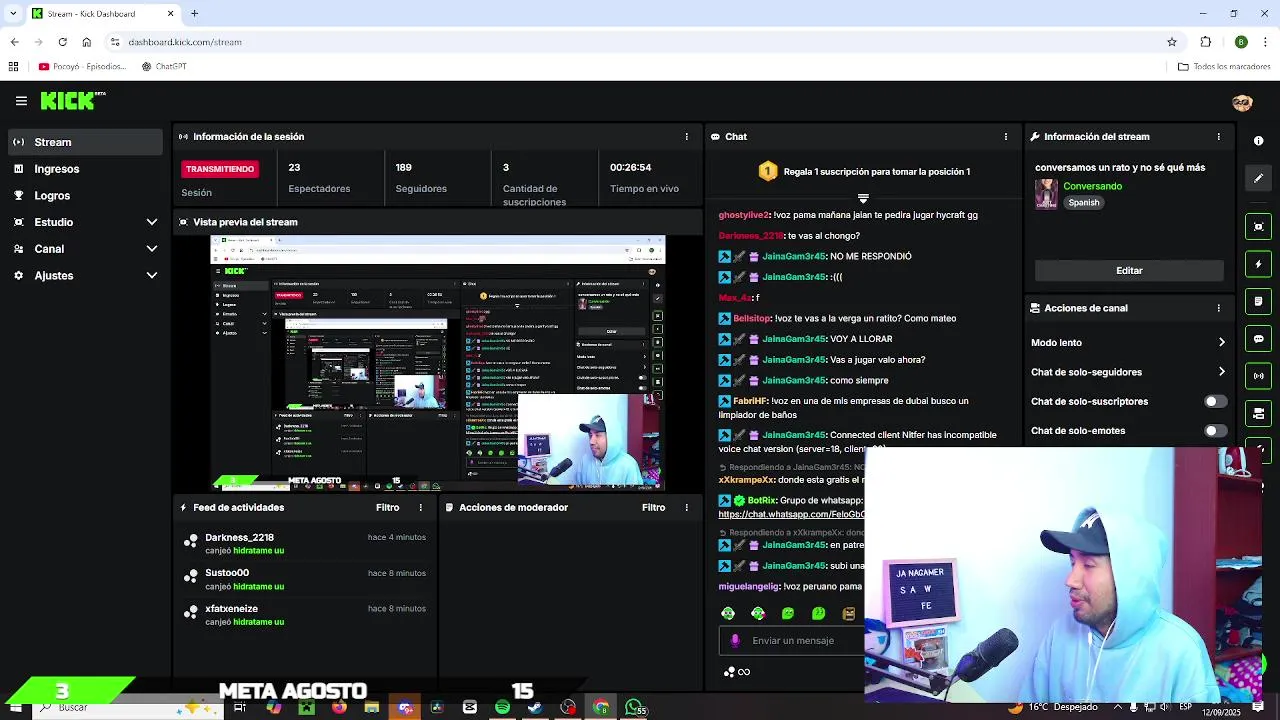Image resolution: width=1280 pixels, height=720 pixels.
Task: Click the gold position 1 badge
Action: (x=767, y=171)
